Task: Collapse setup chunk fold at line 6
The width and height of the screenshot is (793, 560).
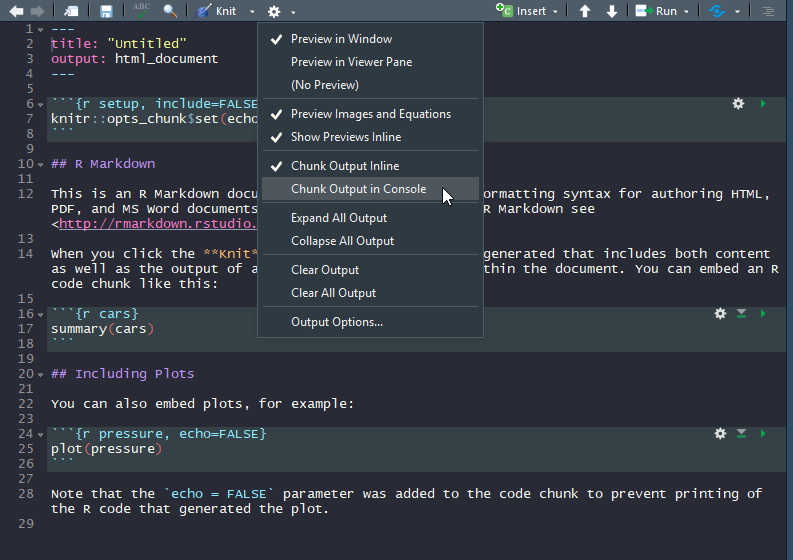Action: (40, 105)
